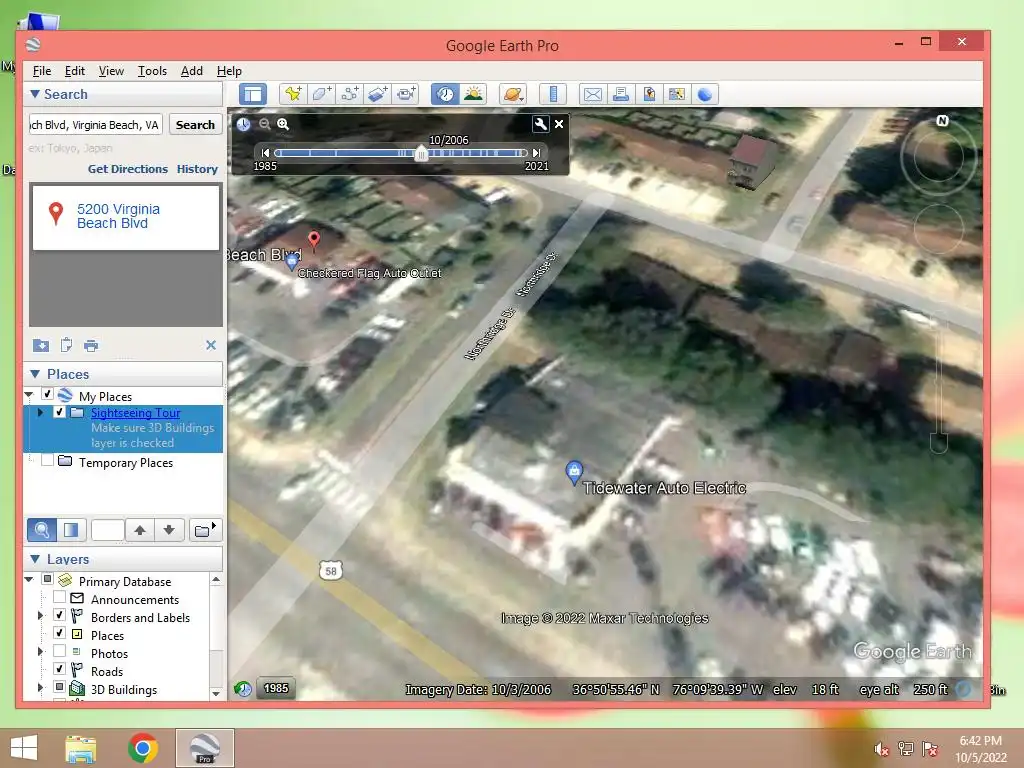Viewport: 1024px width, 768px height.
Task: Check Temporary Places checkbox
Action: (x=48, y=460)
